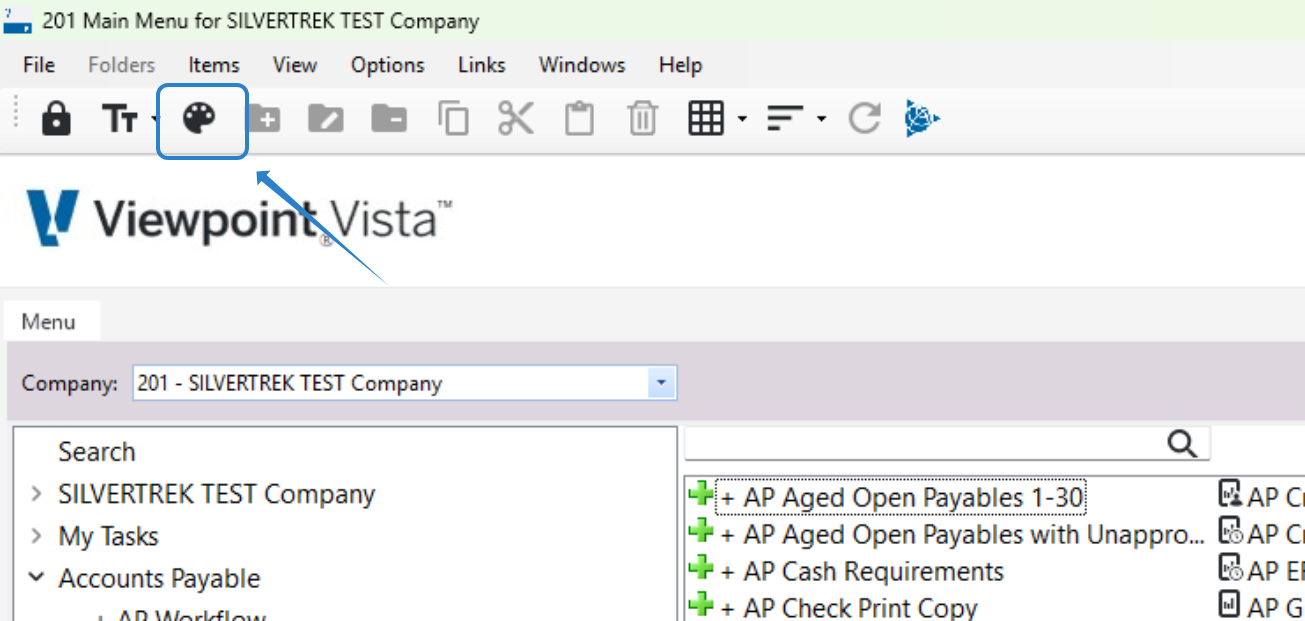This screenshot has width=1305, height=621.
Task: Select + AP Aged Open Payables 1-30 row
Action: [902, 497]
